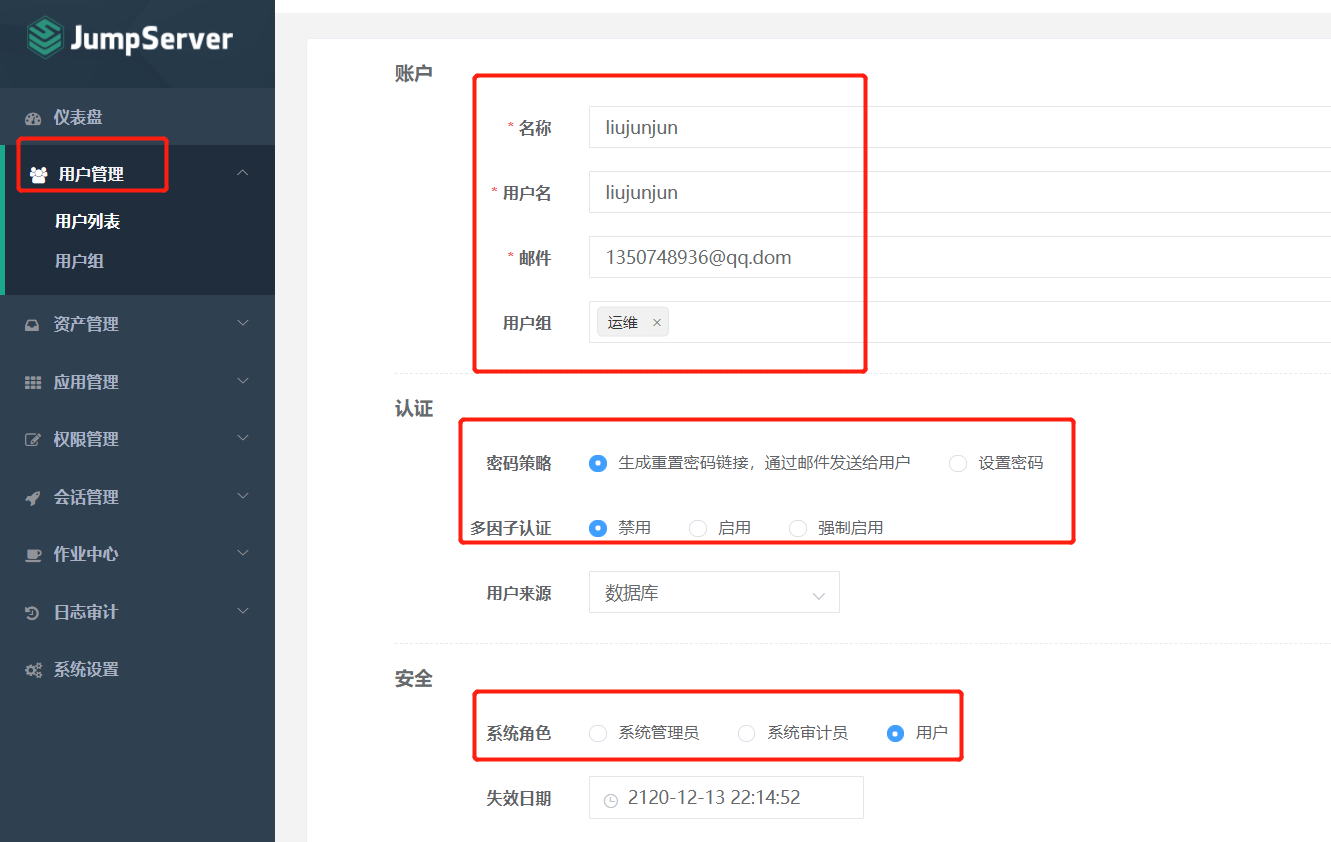This screenshot has height=842, width=1331.
Task: Select the 用户 system role radio
Action: pyautogui.click(x=896, y=733)
